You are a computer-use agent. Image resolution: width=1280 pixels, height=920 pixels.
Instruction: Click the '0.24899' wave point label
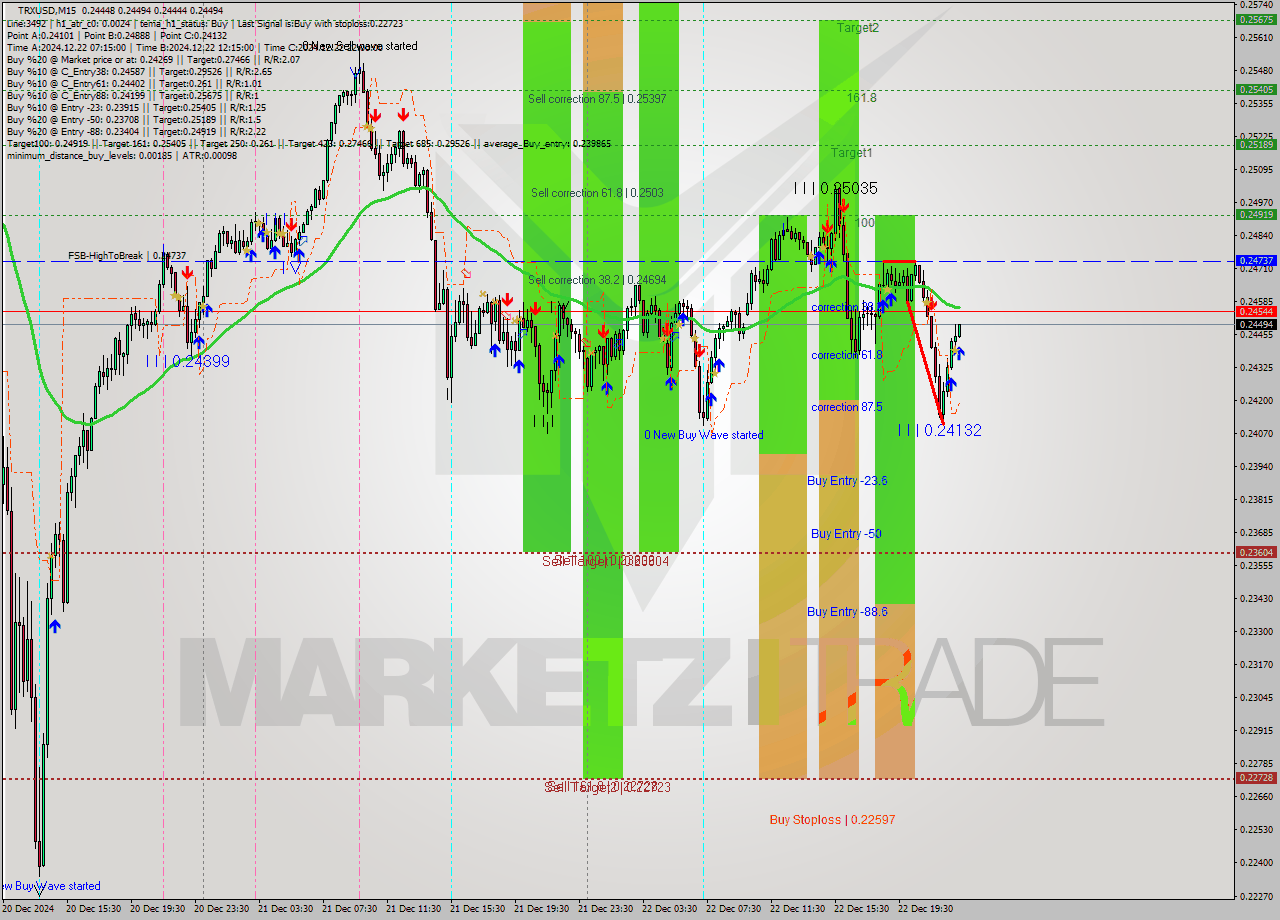(188, 361)
